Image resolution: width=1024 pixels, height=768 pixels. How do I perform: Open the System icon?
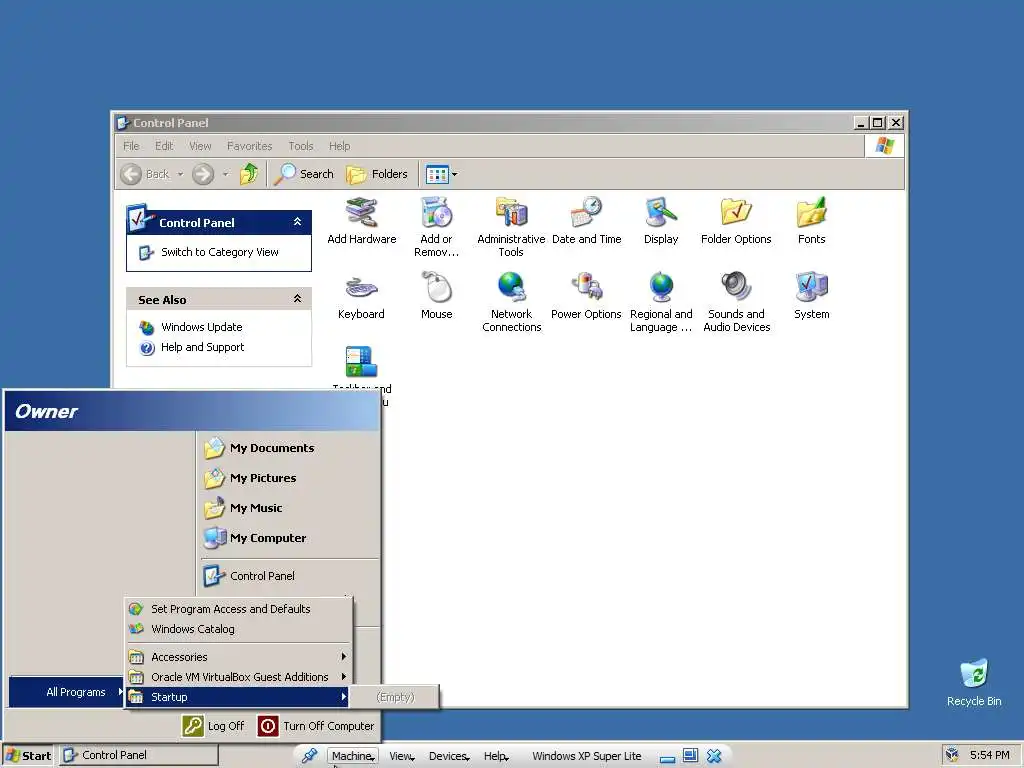(812, 295)
